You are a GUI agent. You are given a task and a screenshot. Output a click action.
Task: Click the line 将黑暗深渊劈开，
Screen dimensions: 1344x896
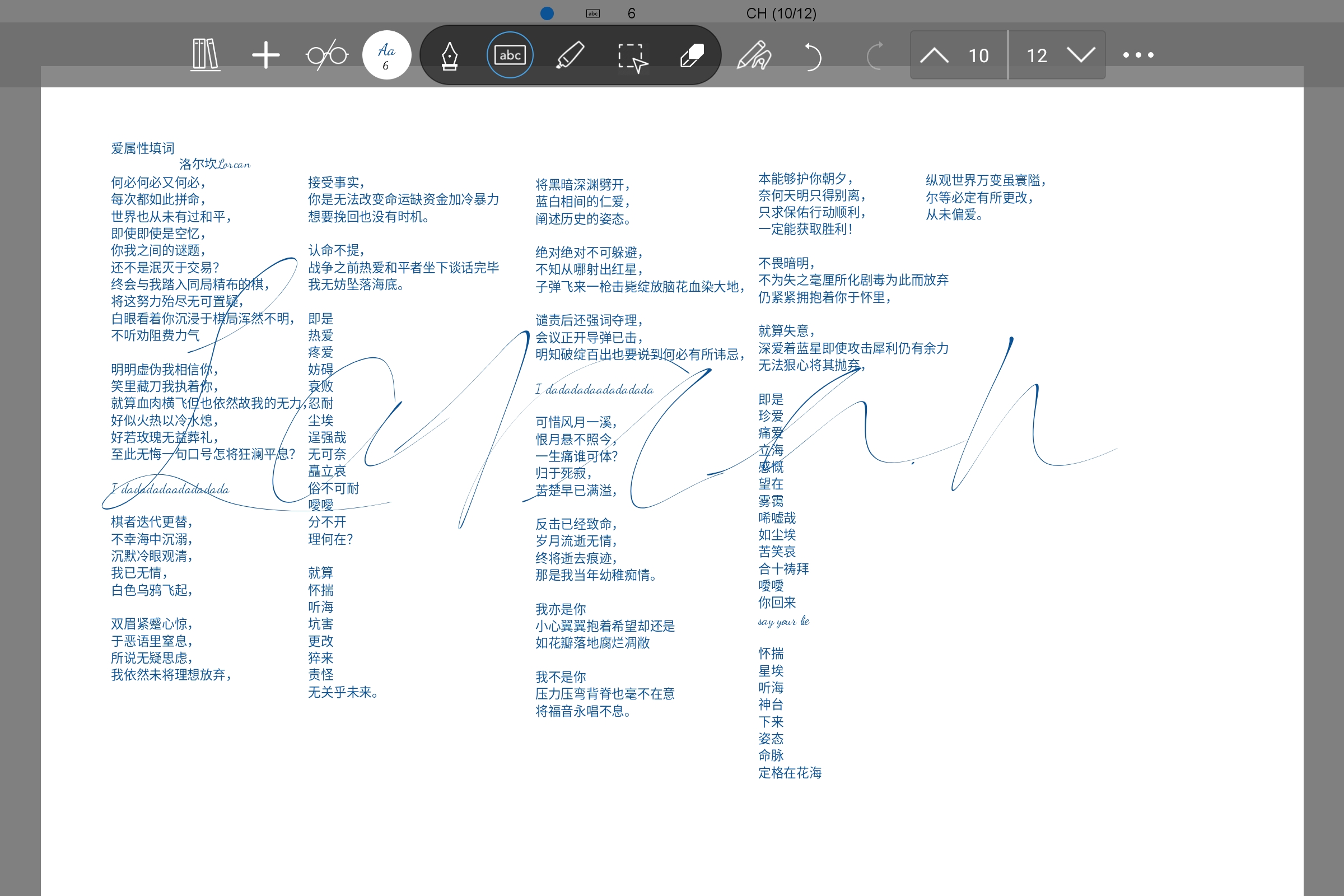(x=584, y=185)
